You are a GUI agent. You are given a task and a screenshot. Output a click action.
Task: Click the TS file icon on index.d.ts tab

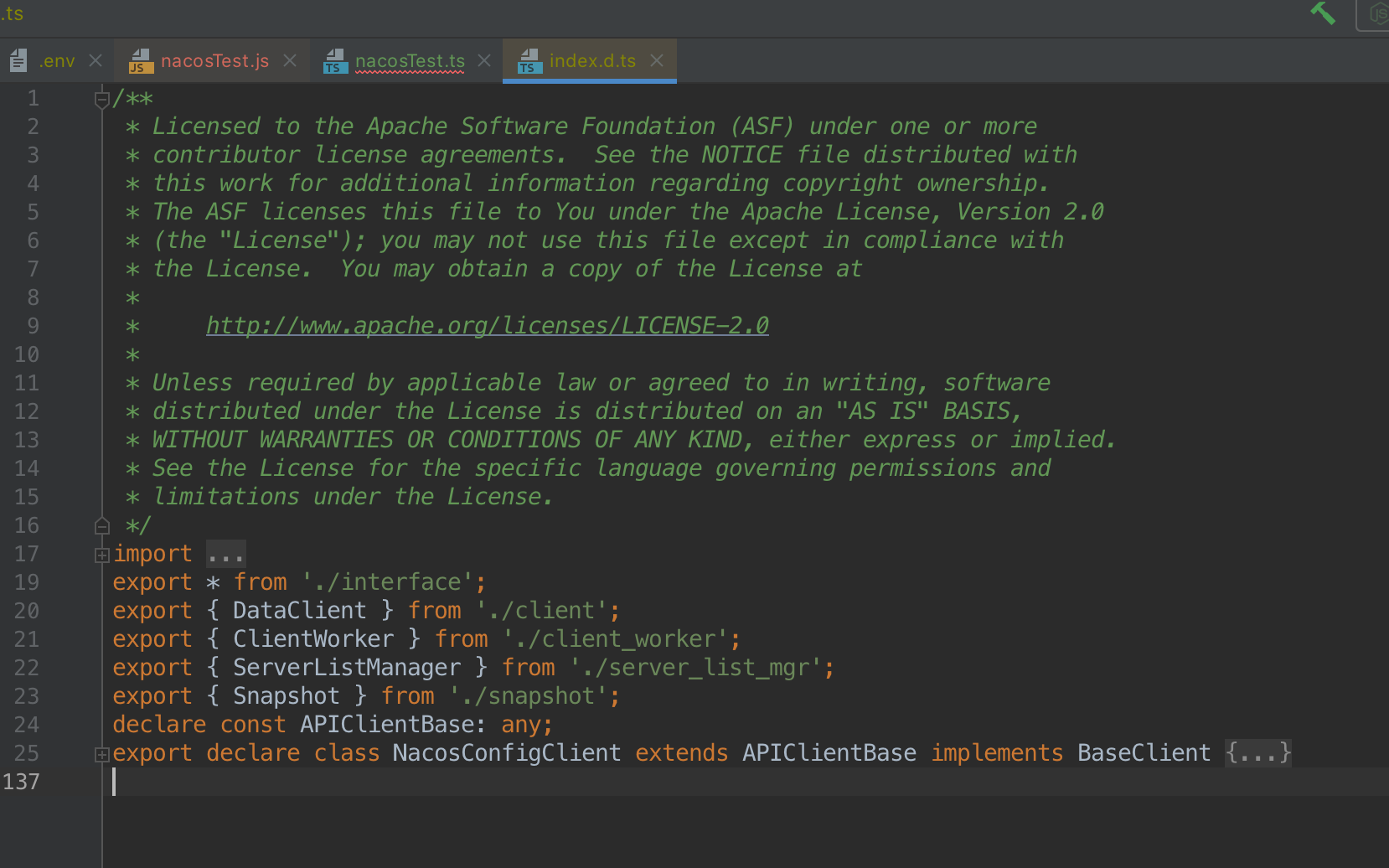[529, 61]
